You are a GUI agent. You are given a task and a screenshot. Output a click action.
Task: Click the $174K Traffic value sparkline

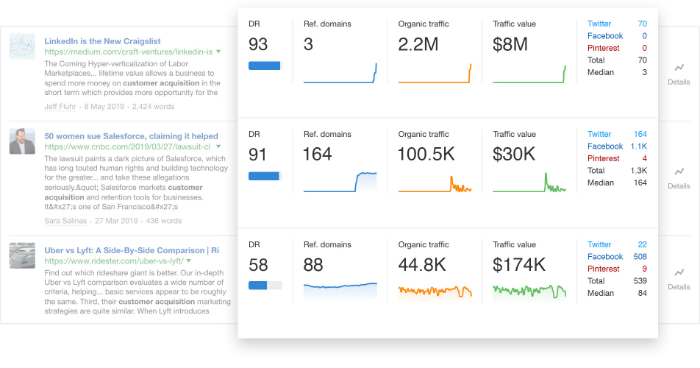coord(529,291)
